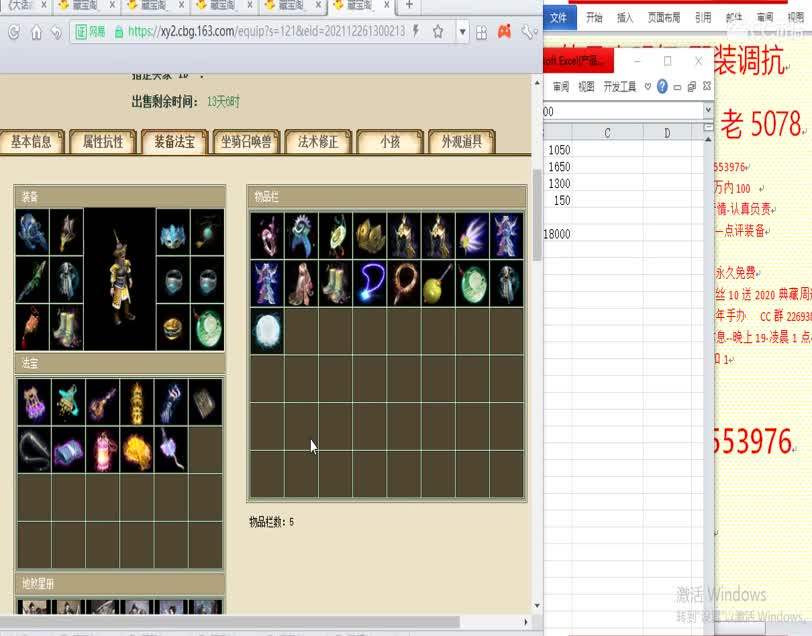
Task: Click the orange bead necklace inventory item
Action: [x=404, y=284]
